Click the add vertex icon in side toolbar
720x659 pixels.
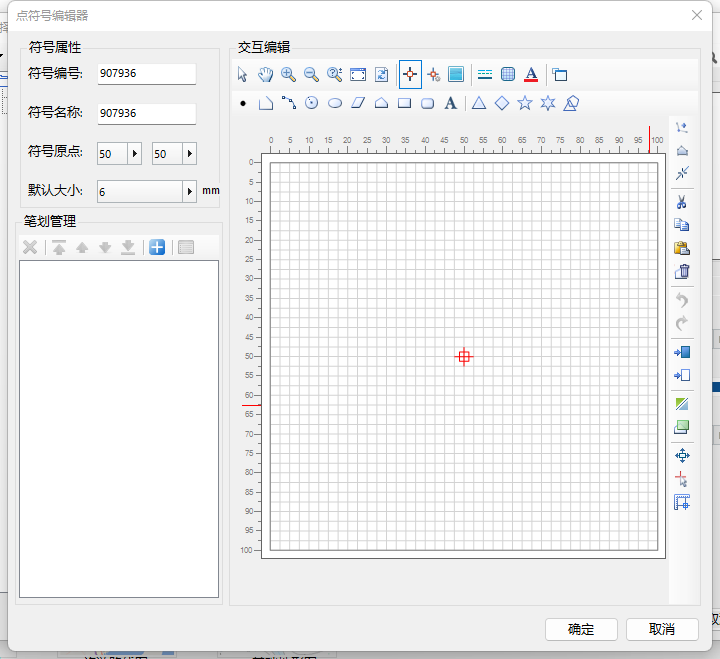pos(682,128)
